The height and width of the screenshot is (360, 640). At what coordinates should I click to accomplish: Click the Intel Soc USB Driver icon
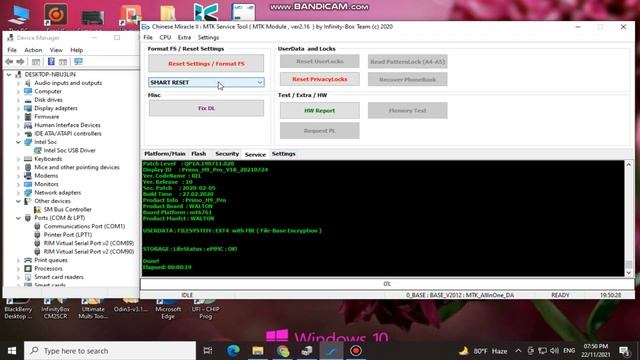pos(38,150)
